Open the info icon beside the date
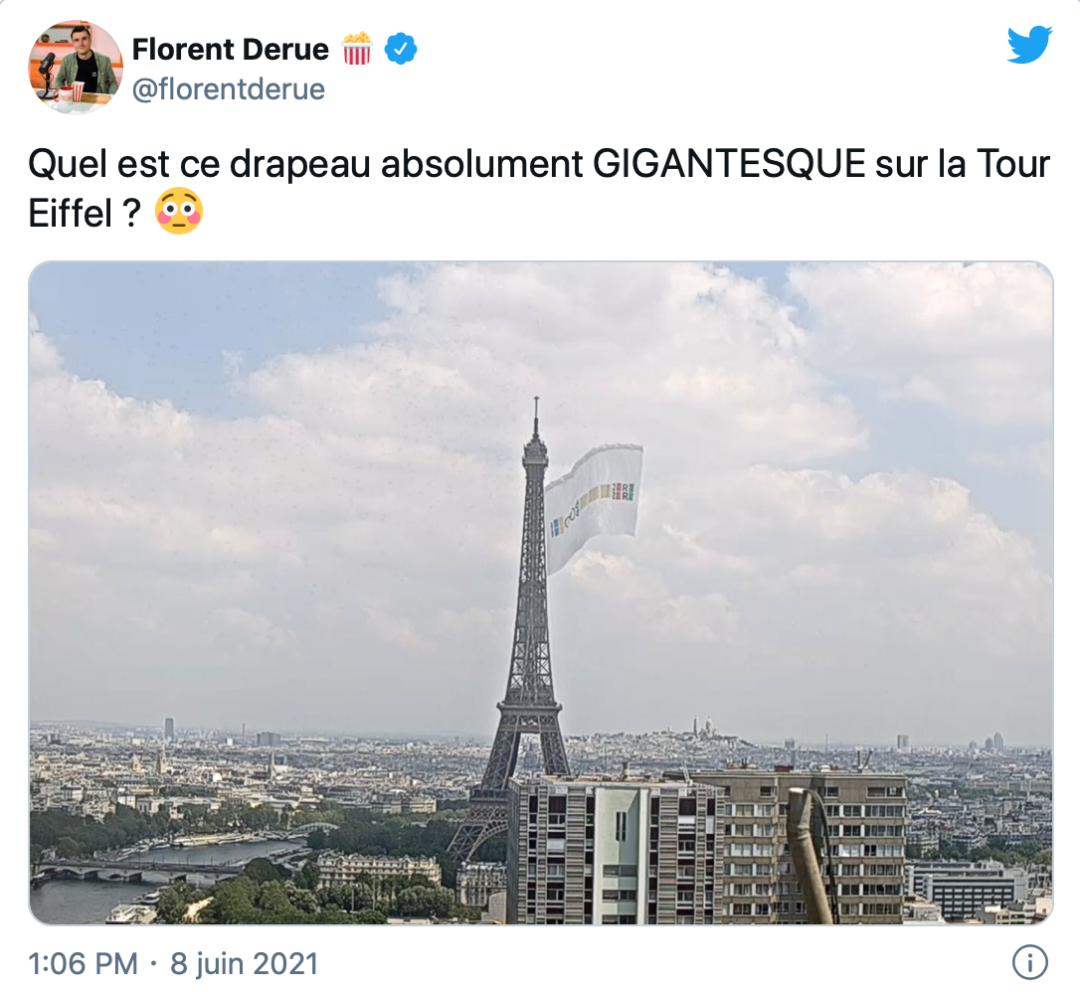 click(x=1030, y=962)
